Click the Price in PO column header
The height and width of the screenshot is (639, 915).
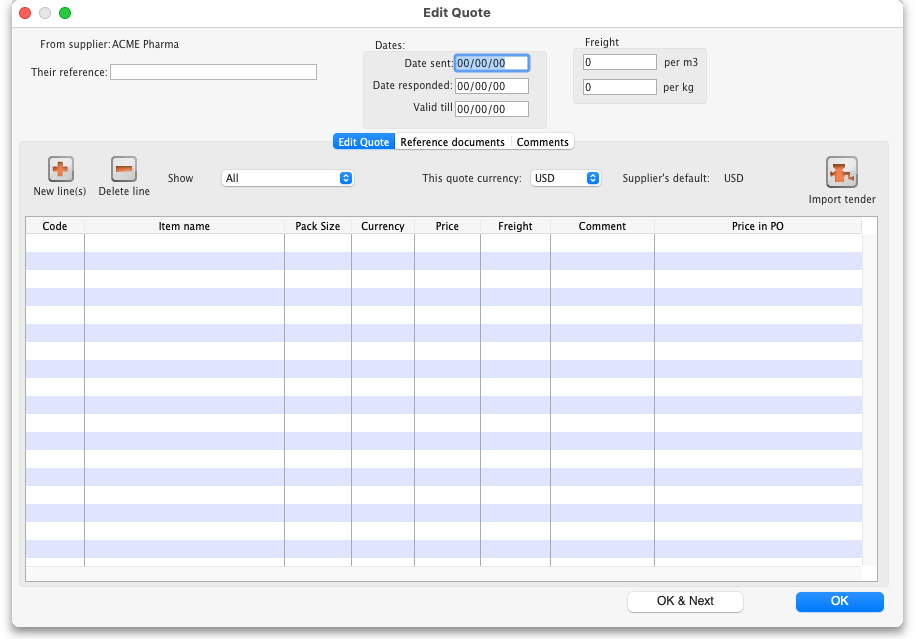click(x=757, y=226)
